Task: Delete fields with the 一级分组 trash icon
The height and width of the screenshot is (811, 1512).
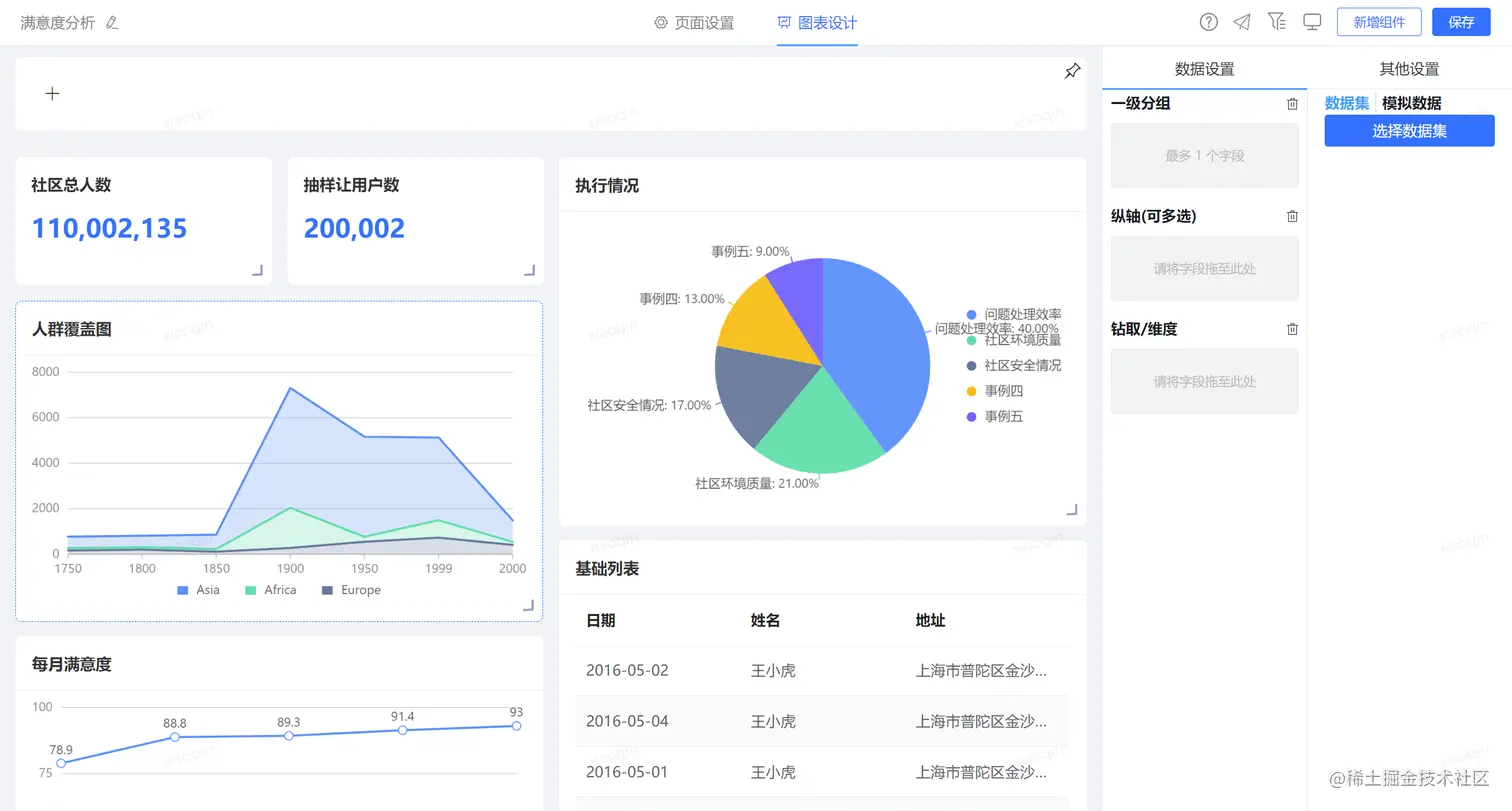Action: point(1292,104)
